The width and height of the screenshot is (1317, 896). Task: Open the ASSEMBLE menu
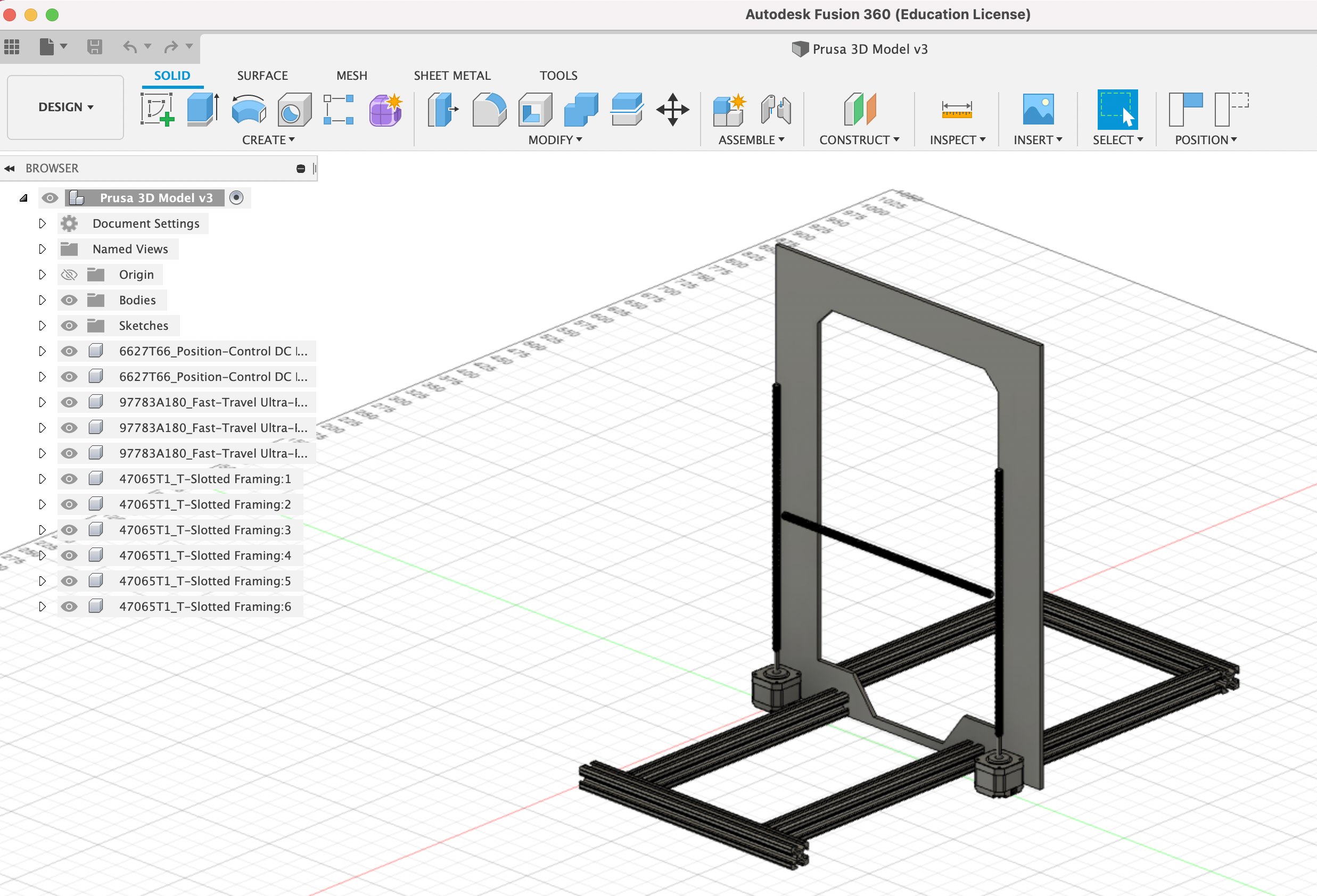tap(752, 140)
